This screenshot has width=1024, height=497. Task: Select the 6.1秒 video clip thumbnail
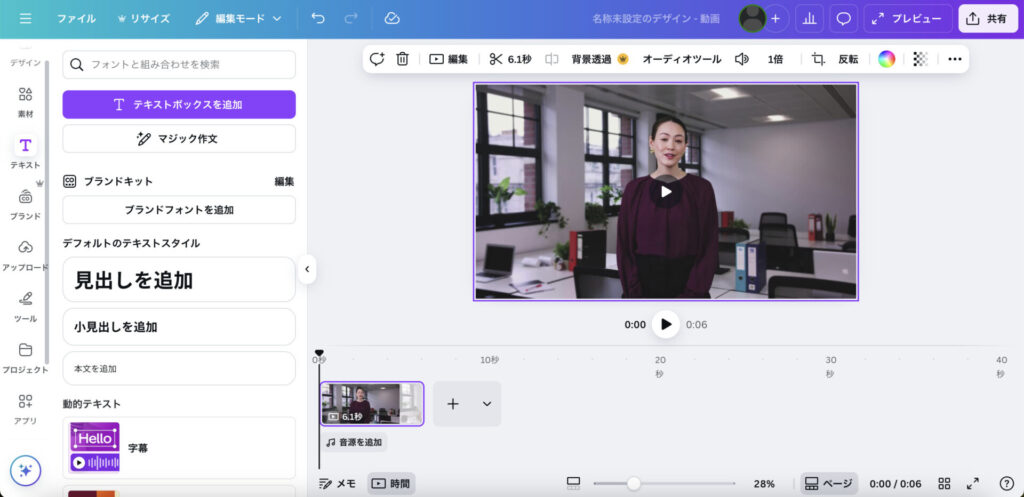coord(371,404)
